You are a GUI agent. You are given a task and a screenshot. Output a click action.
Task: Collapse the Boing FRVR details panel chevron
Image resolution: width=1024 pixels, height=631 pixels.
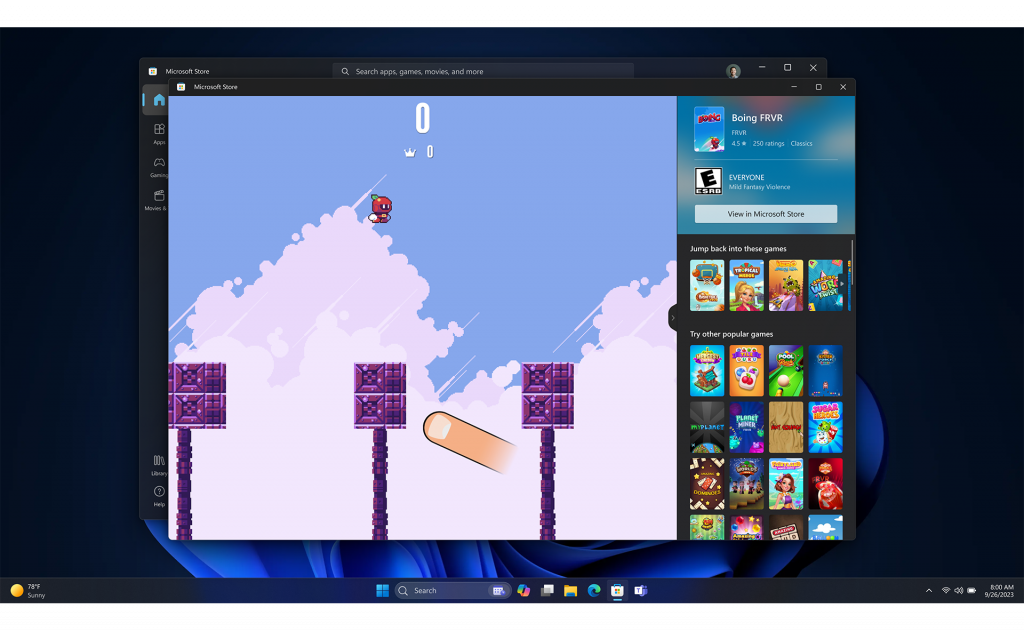tap(674, 317)
